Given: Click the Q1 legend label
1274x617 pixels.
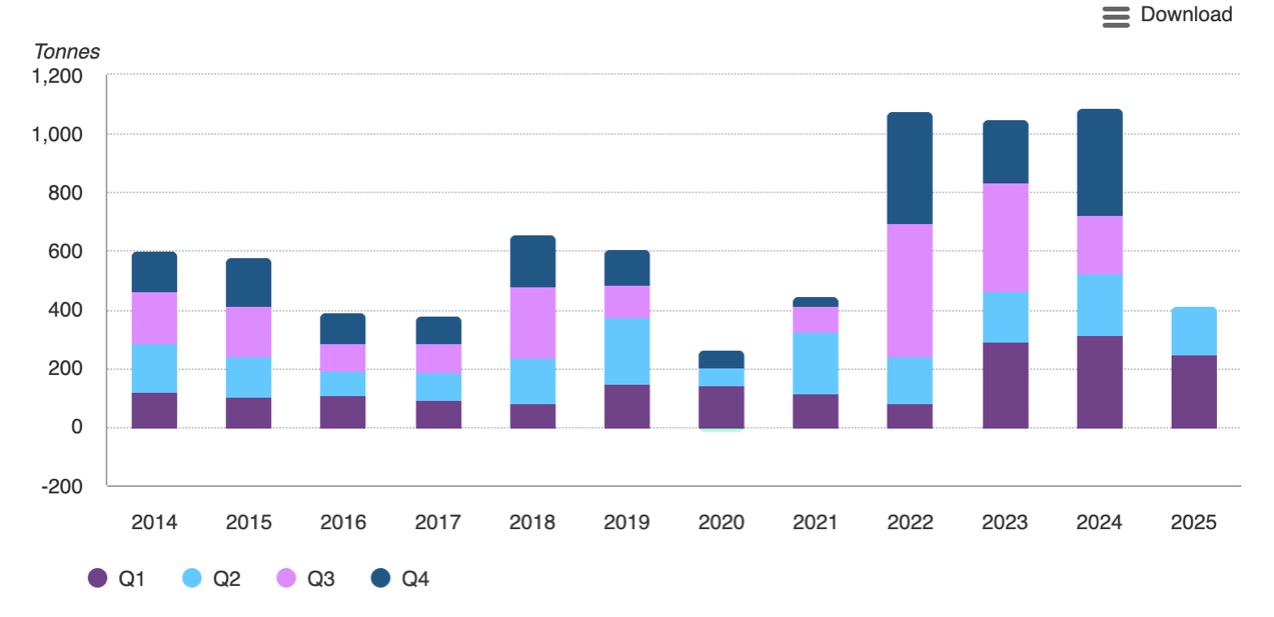Looking at the screenshot, I should click(x=132, y=579).
